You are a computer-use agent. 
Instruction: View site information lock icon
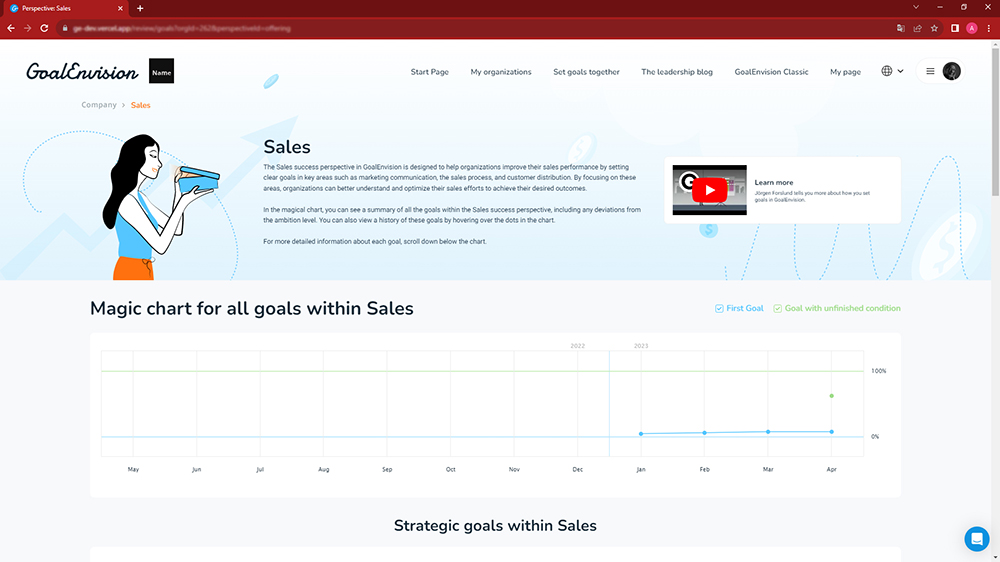(64, 28)
